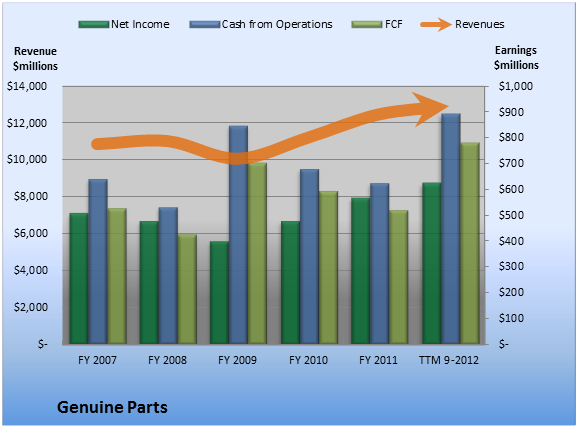Click the $600 earnings axis value
577x427 pixels.
click(x=511, y=190)
